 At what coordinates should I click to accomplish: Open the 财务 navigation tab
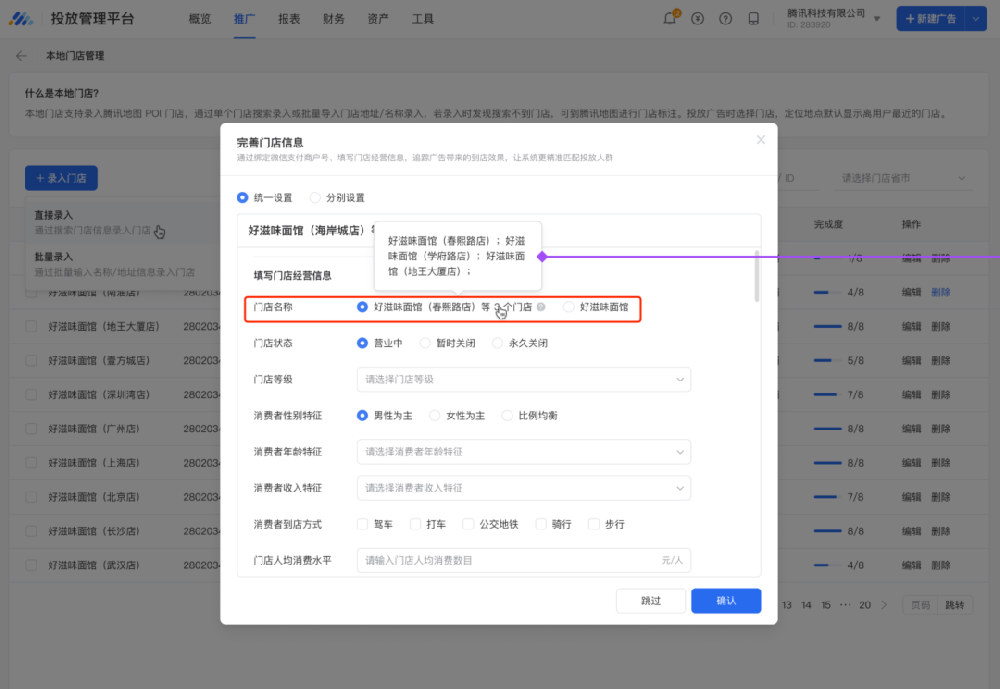click(x=334, y=19)
